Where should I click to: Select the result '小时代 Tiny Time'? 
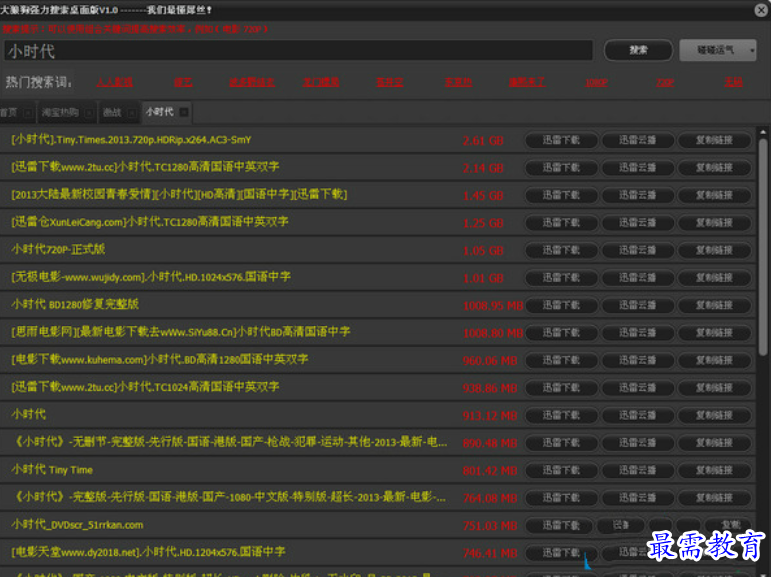pos(52,470)
